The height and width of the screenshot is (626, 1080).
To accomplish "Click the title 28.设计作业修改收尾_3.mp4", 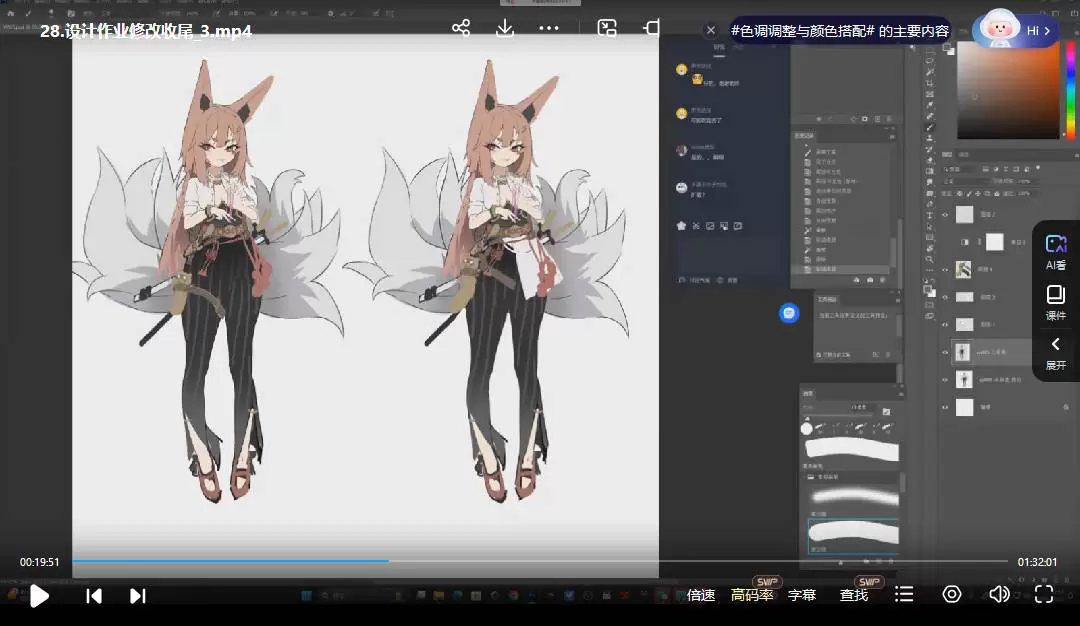I will pyautogui.click(x=145, y=31).
